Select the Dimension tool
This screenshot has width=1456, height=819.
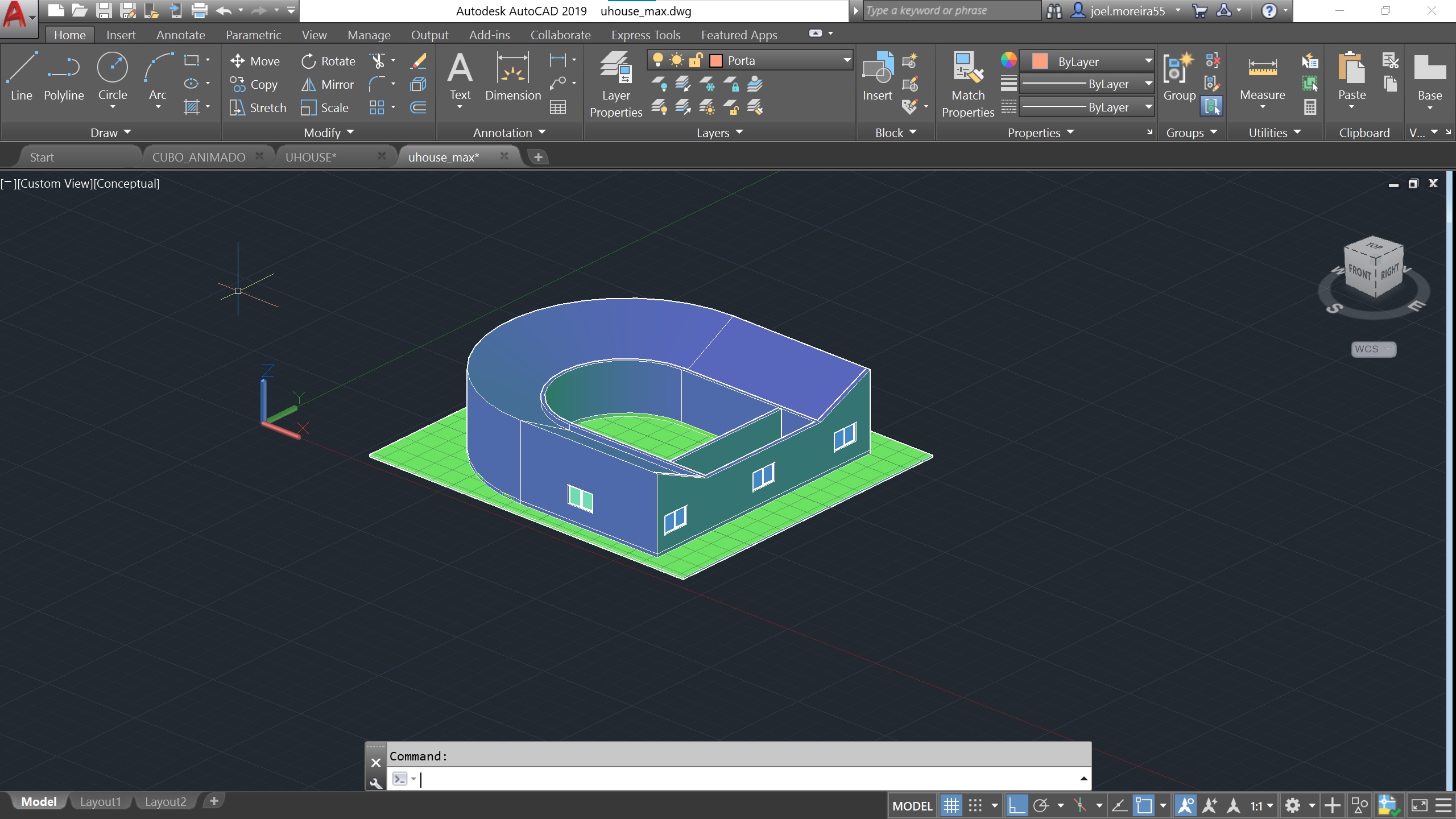[513, 77]
